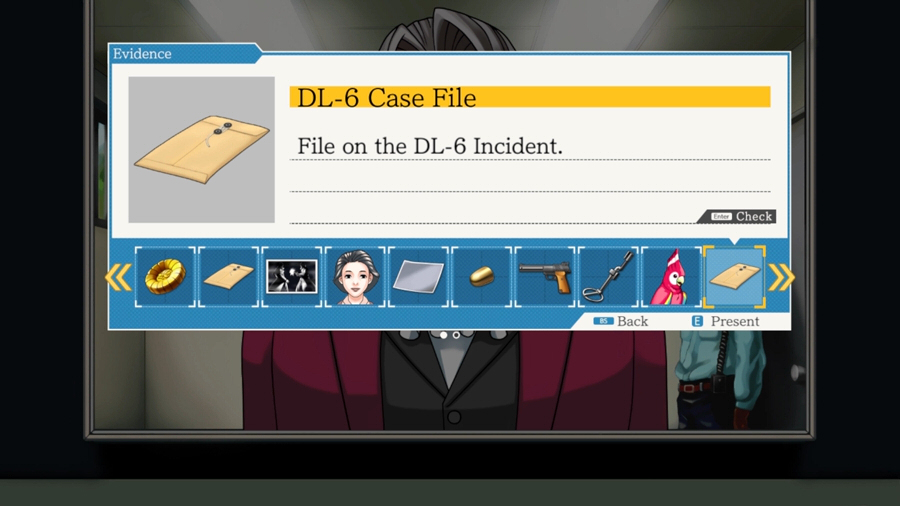
Task: Select the gold bullet evidence
Action: tap(481, 277)
